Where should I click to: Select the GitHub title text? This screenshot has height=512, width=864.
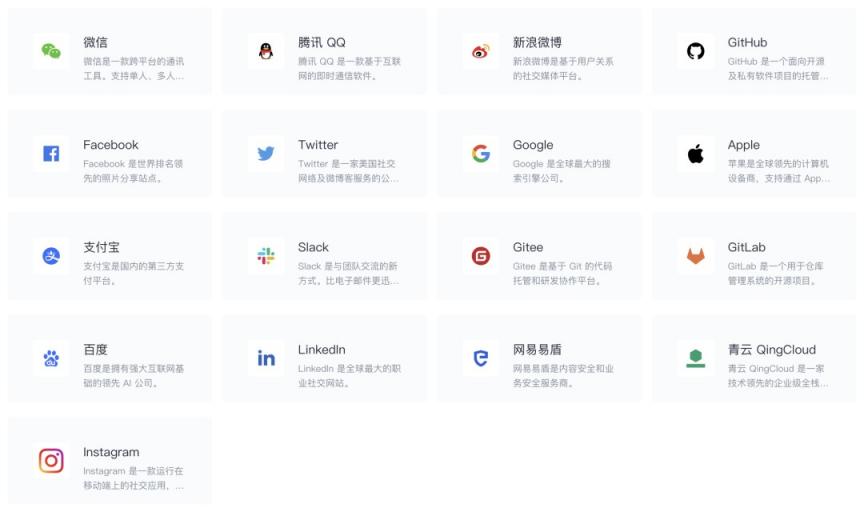coord(747,42)
